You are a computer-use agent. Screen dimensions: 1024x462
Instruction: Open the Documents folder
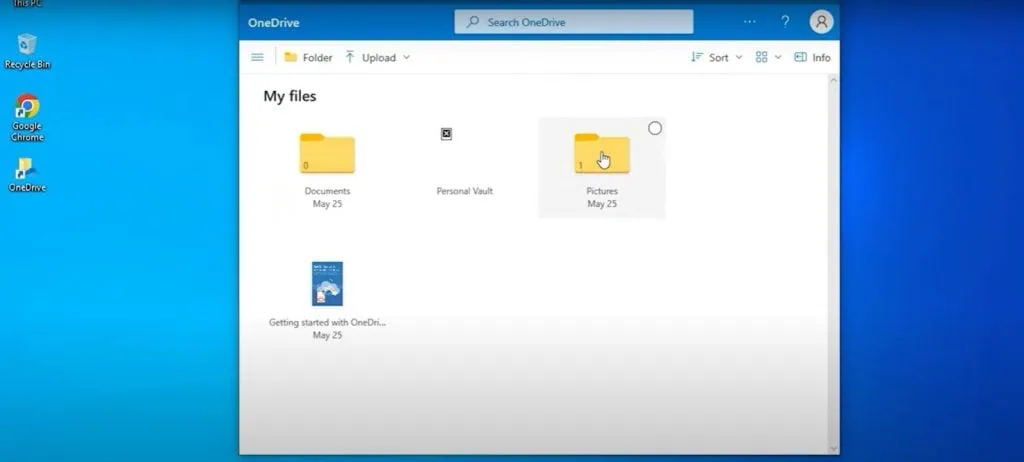[x=327, y=155]
